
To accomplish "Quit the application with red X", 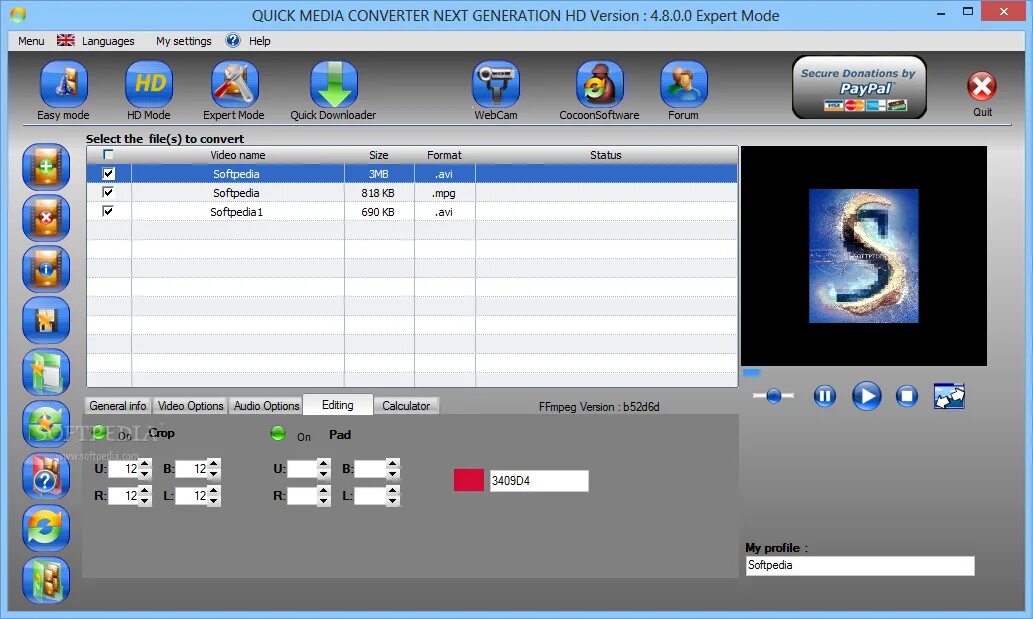I will point(982,86).
